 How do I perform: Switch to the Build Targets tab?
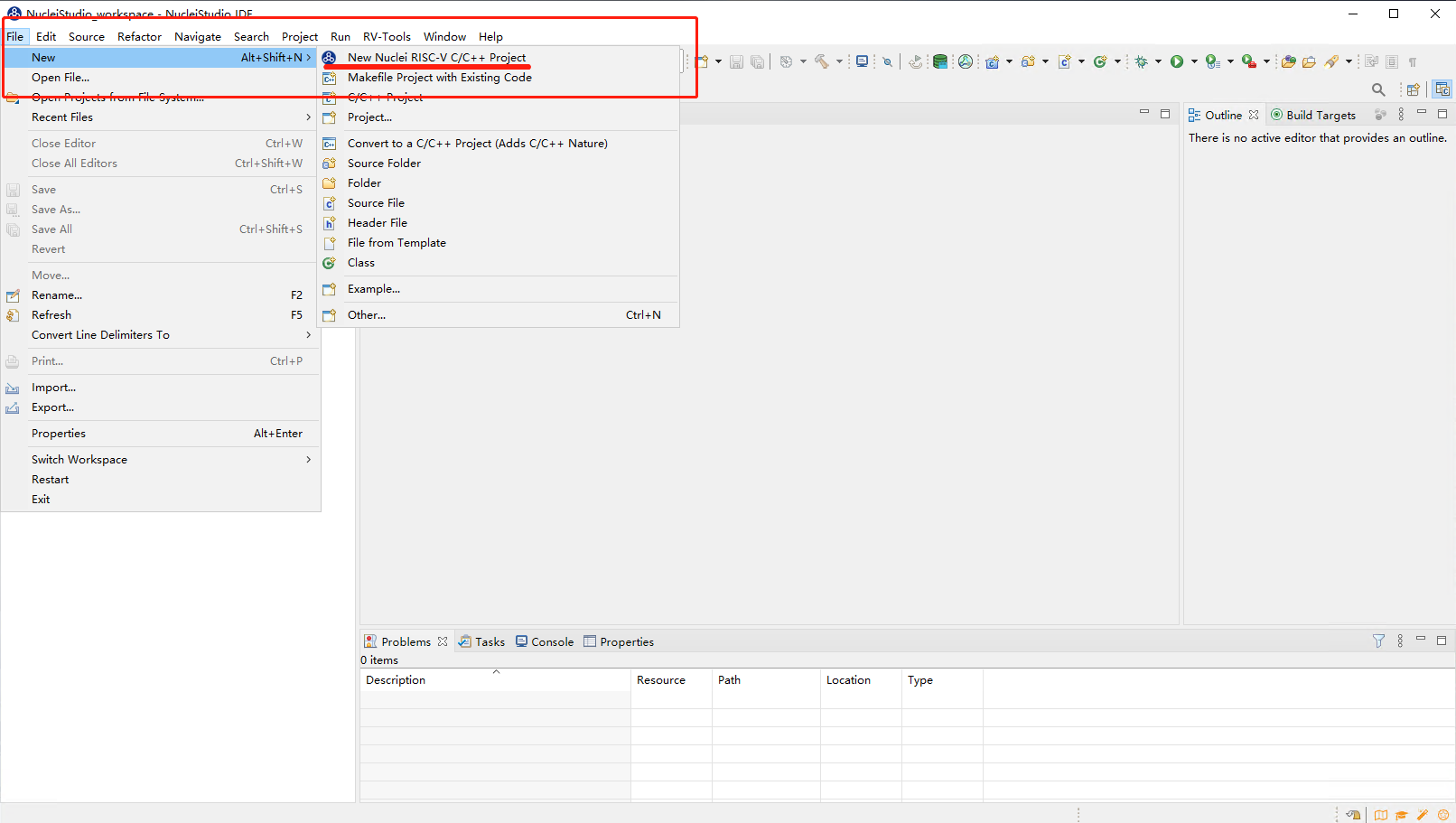1313,115
